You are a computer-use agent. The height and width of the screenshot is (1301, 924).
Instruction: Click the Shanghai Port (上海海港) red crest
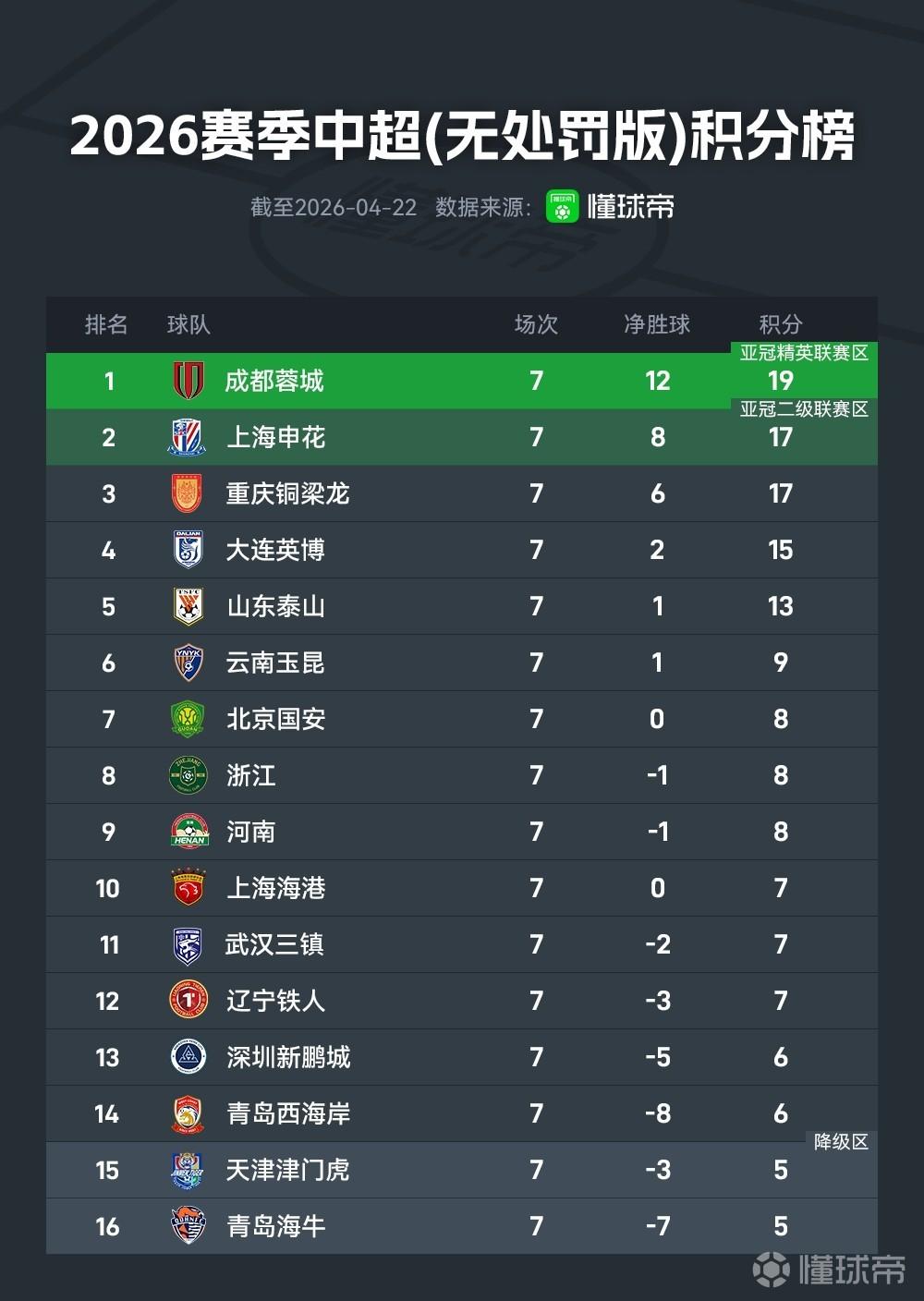click(188, 888)
